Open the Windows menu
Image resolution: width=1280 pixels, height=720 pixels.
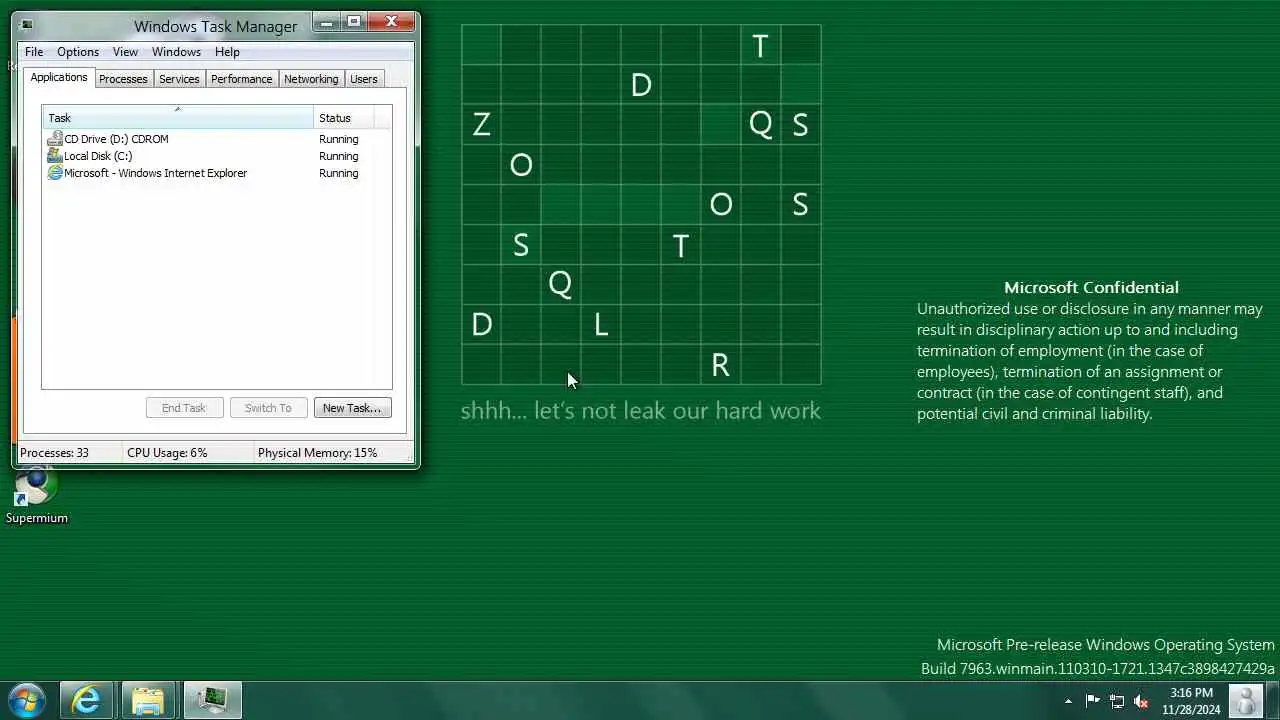176,52
